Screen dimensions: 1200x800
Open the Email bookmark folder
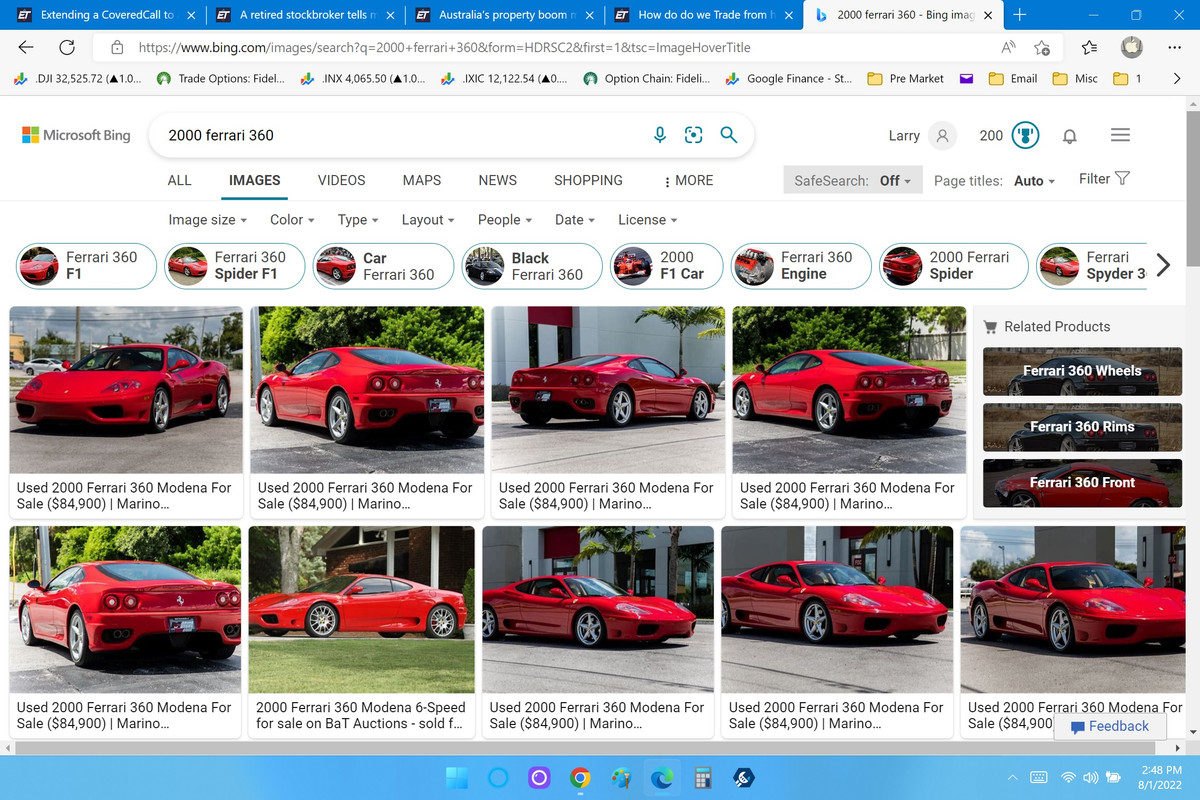click(1012, 78)
